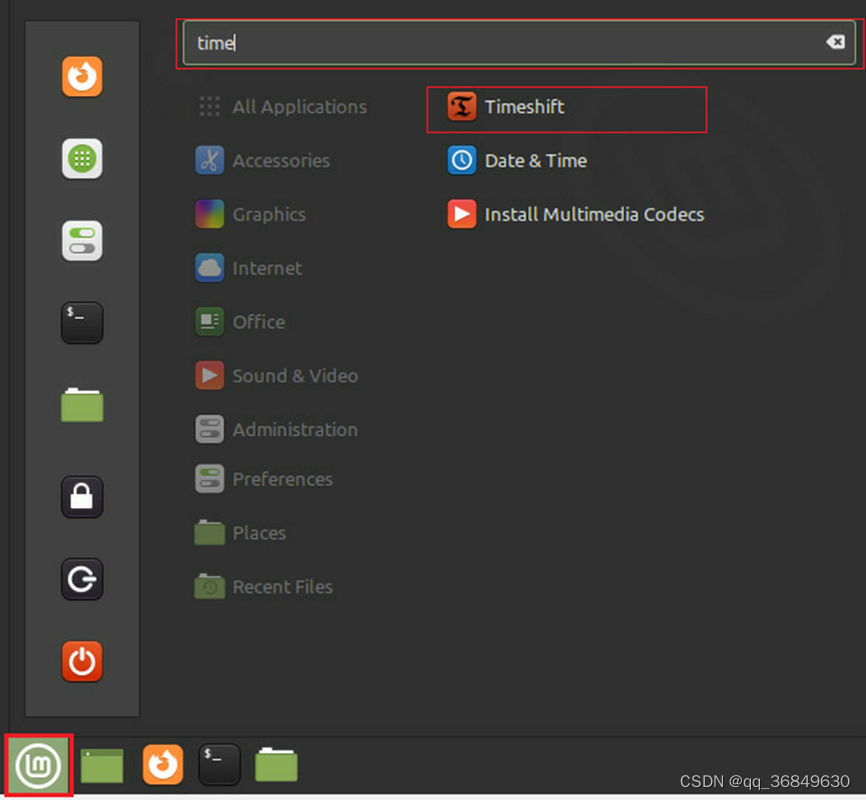Click inside the search box containing "time"
This screenshot has height=800, width=866.
click(519, 43)
